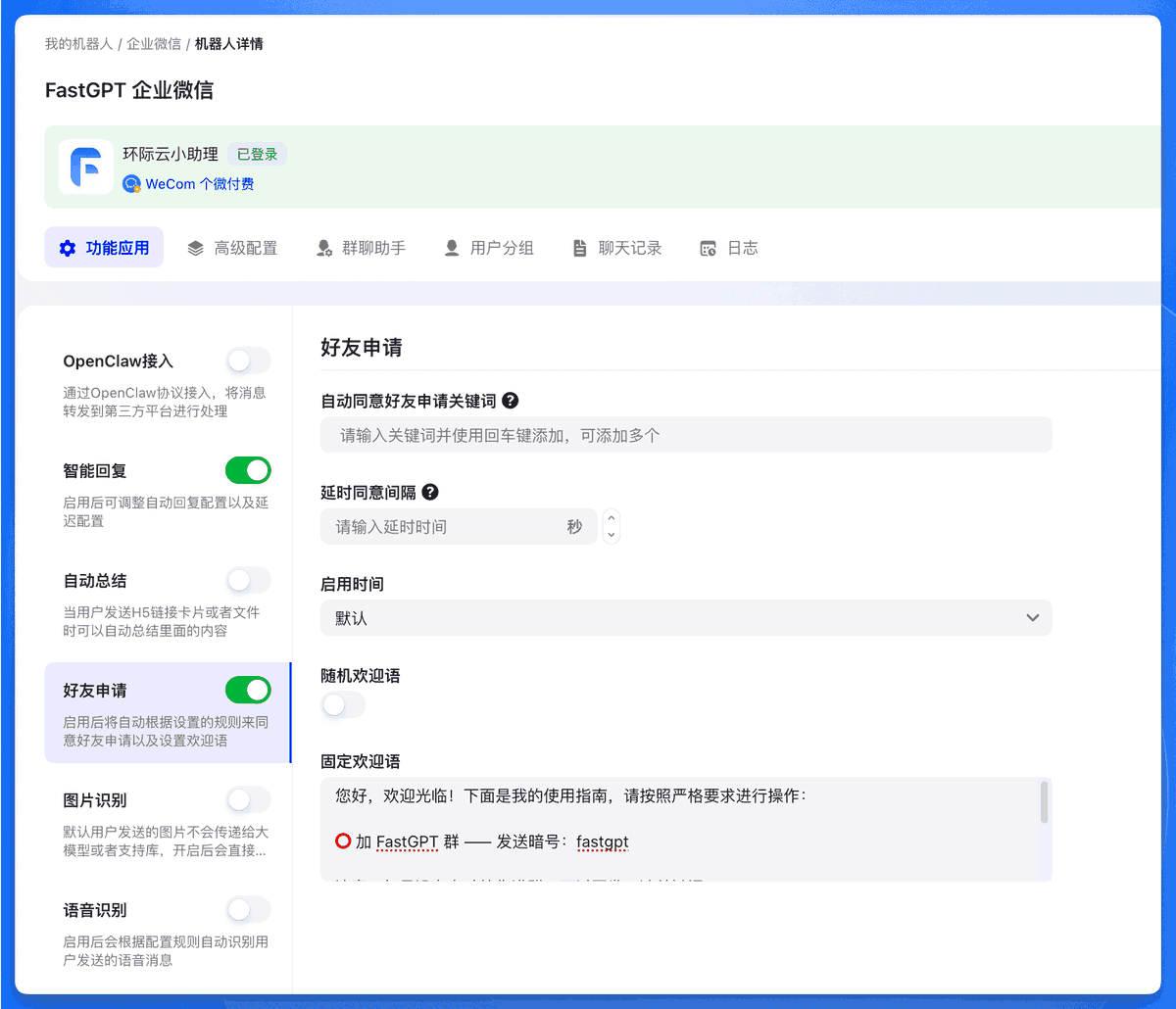Screen dimensions: 1176x1009
Task: Click the gear icon on 功能应用 tab
Action: [67, 248]
